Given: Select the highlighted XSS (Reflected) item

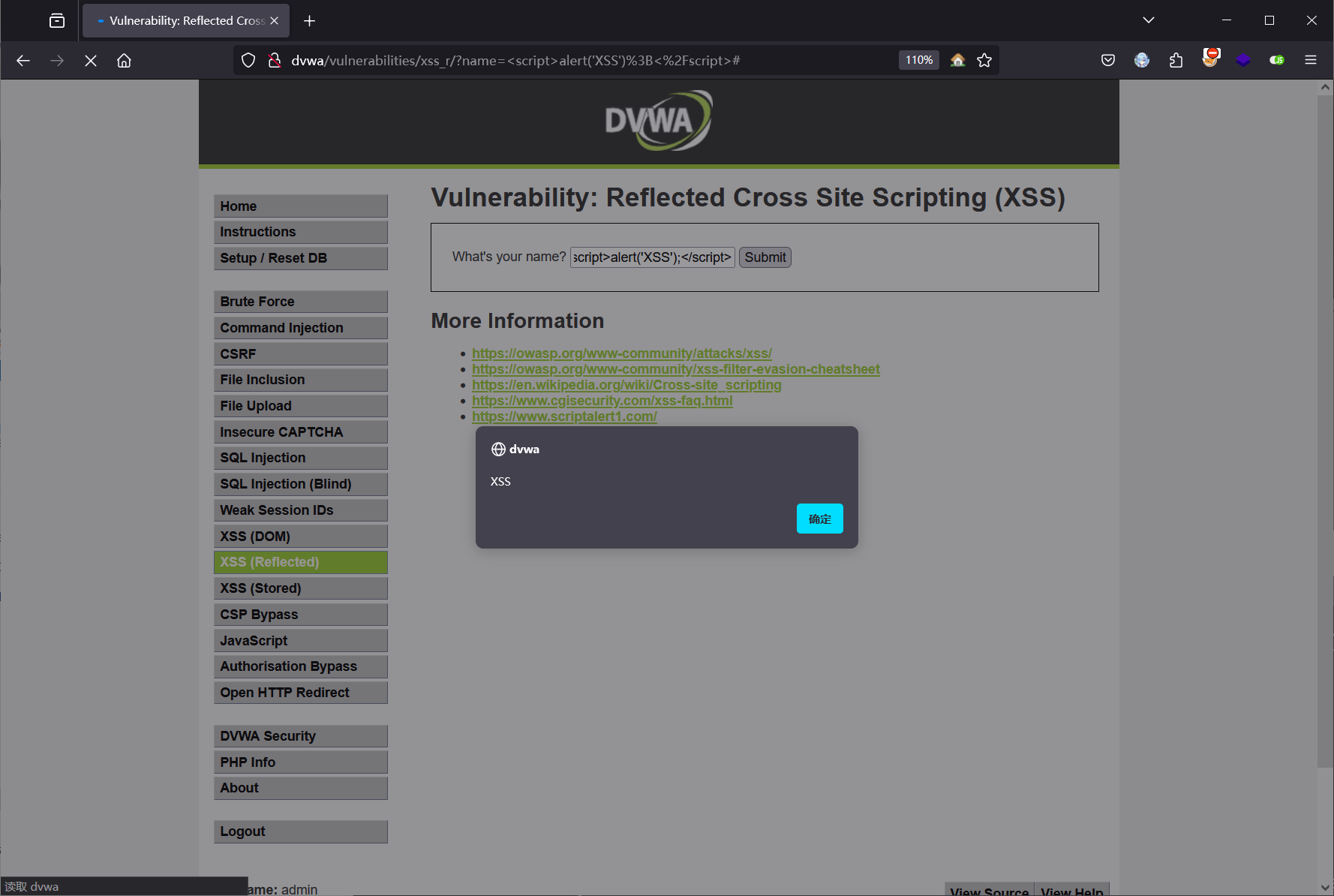Looking at the screenshot, I should [301, 562].
